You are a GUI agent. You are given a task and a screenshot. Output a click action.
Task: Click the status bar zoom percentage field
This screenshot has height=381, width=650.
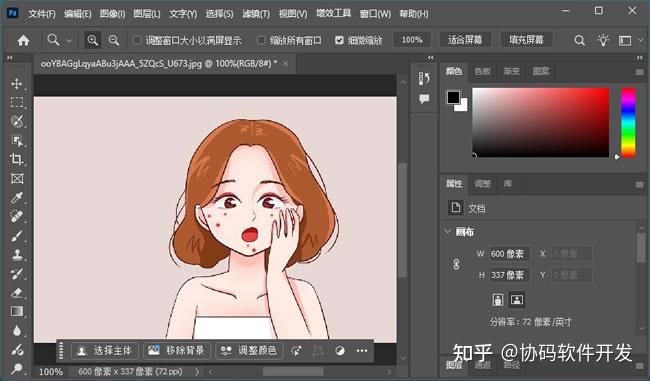[x=51, y=372]
